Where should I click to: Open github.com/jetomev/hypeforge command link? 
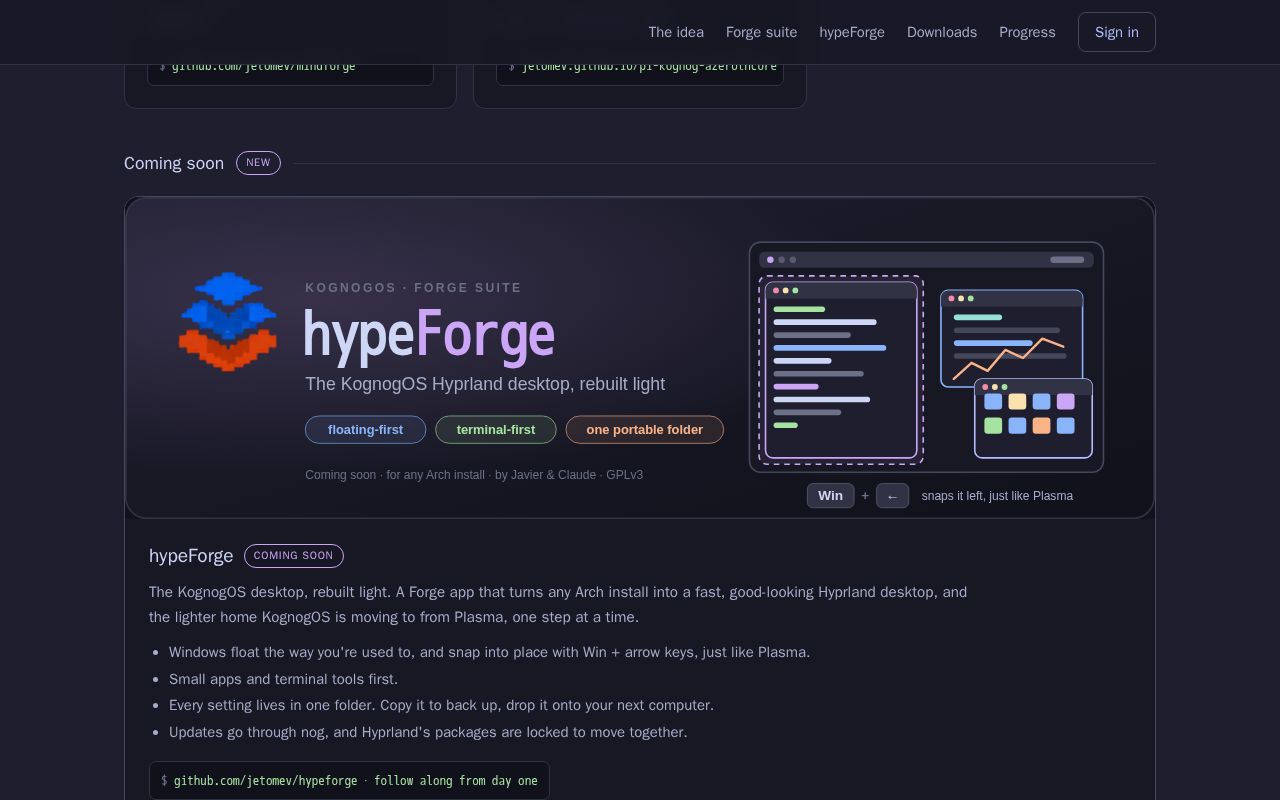click(349, 780)
